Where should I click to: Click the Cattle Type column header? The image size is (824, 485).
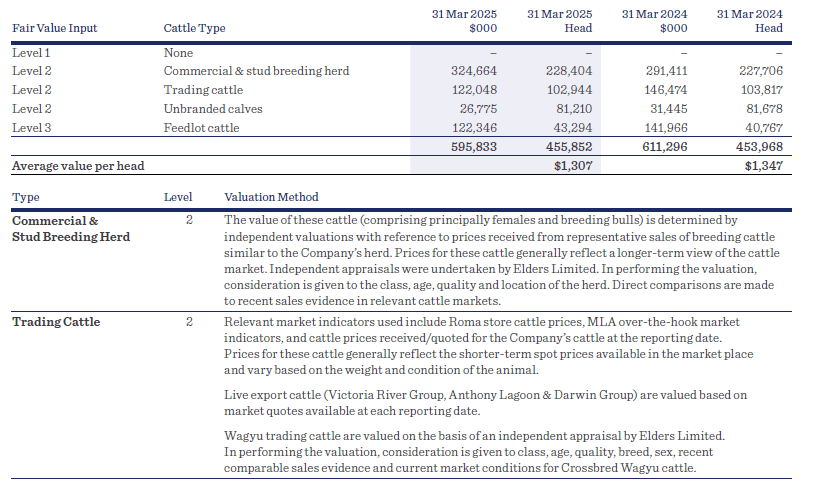click(x=194, y=28)
